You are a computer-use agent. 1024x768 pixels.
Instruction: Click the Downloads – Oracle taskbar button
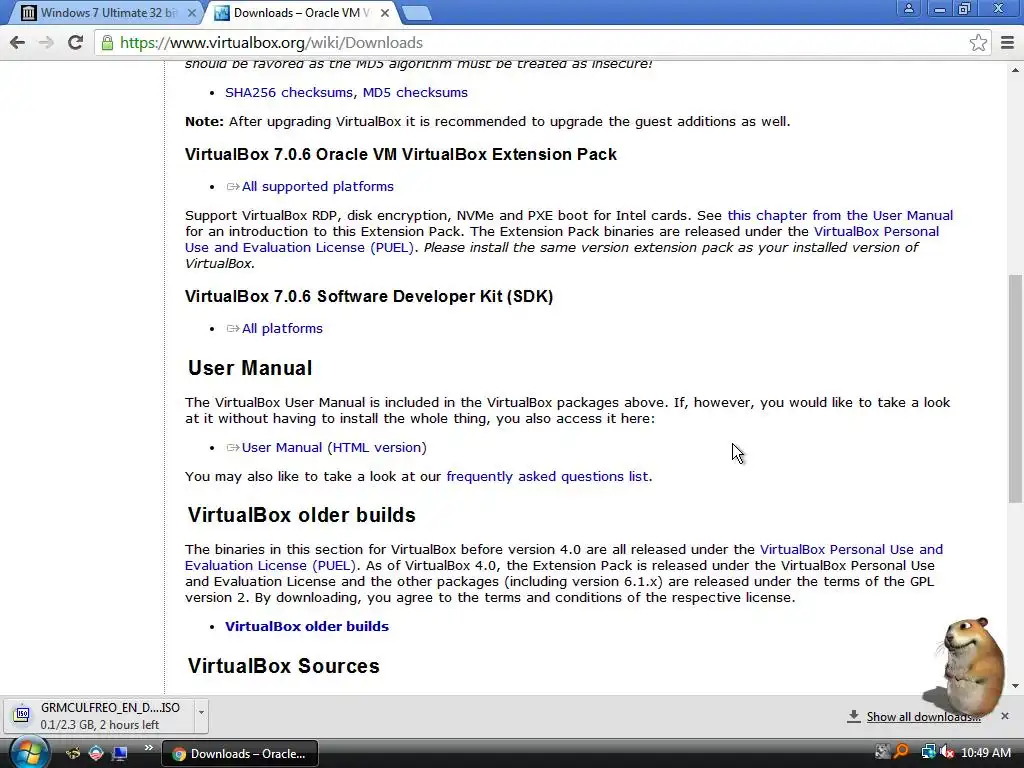tap(240, 754)
